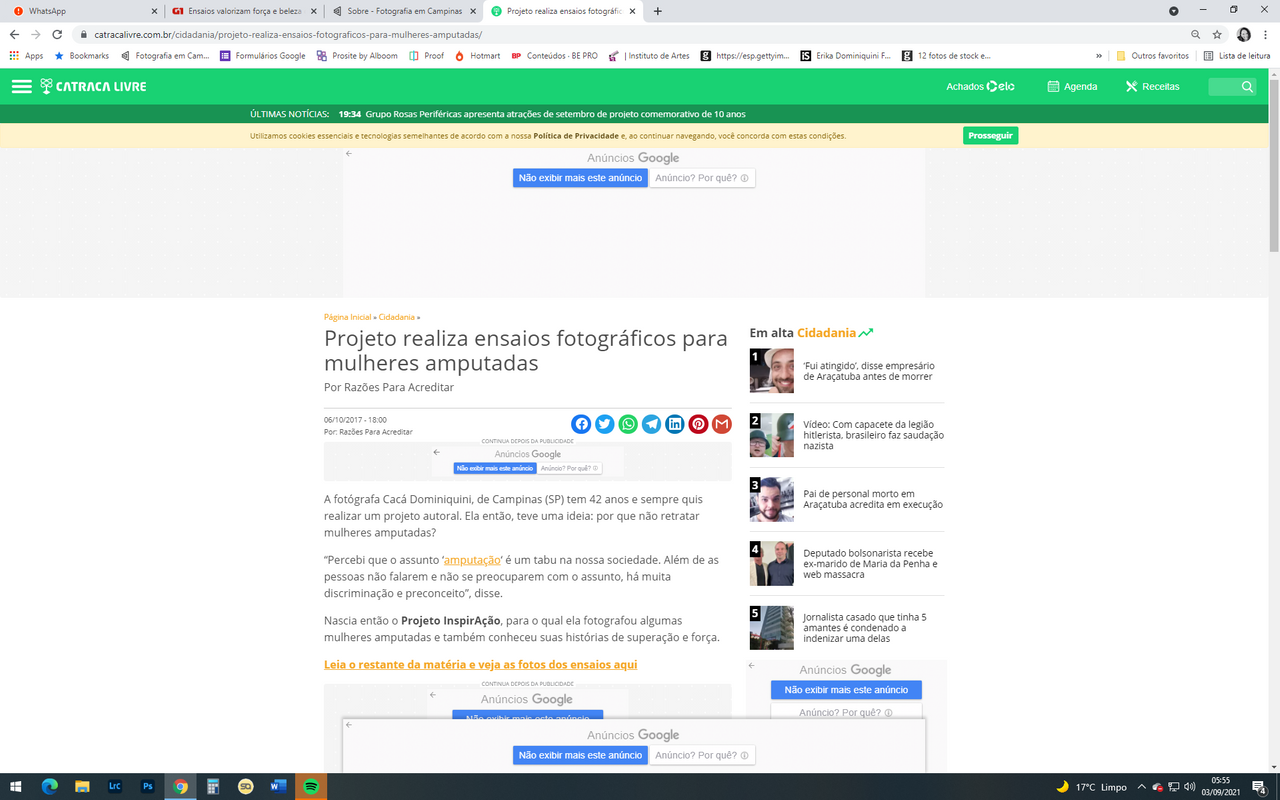
Task: Open the Chrome tab search dropdown
Action: (x=1174, y=11)
